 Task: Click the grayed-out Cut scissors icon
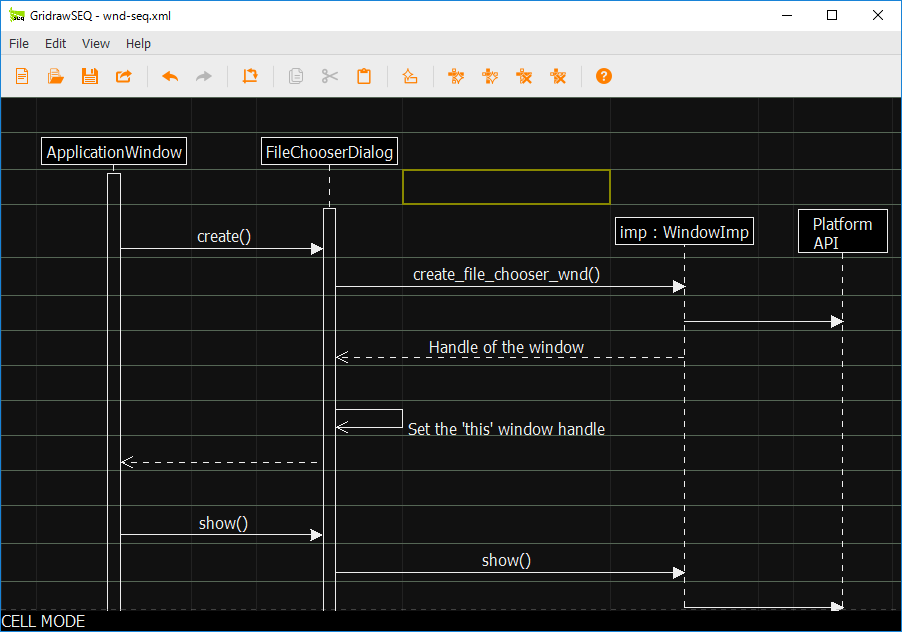click(330, 76)
